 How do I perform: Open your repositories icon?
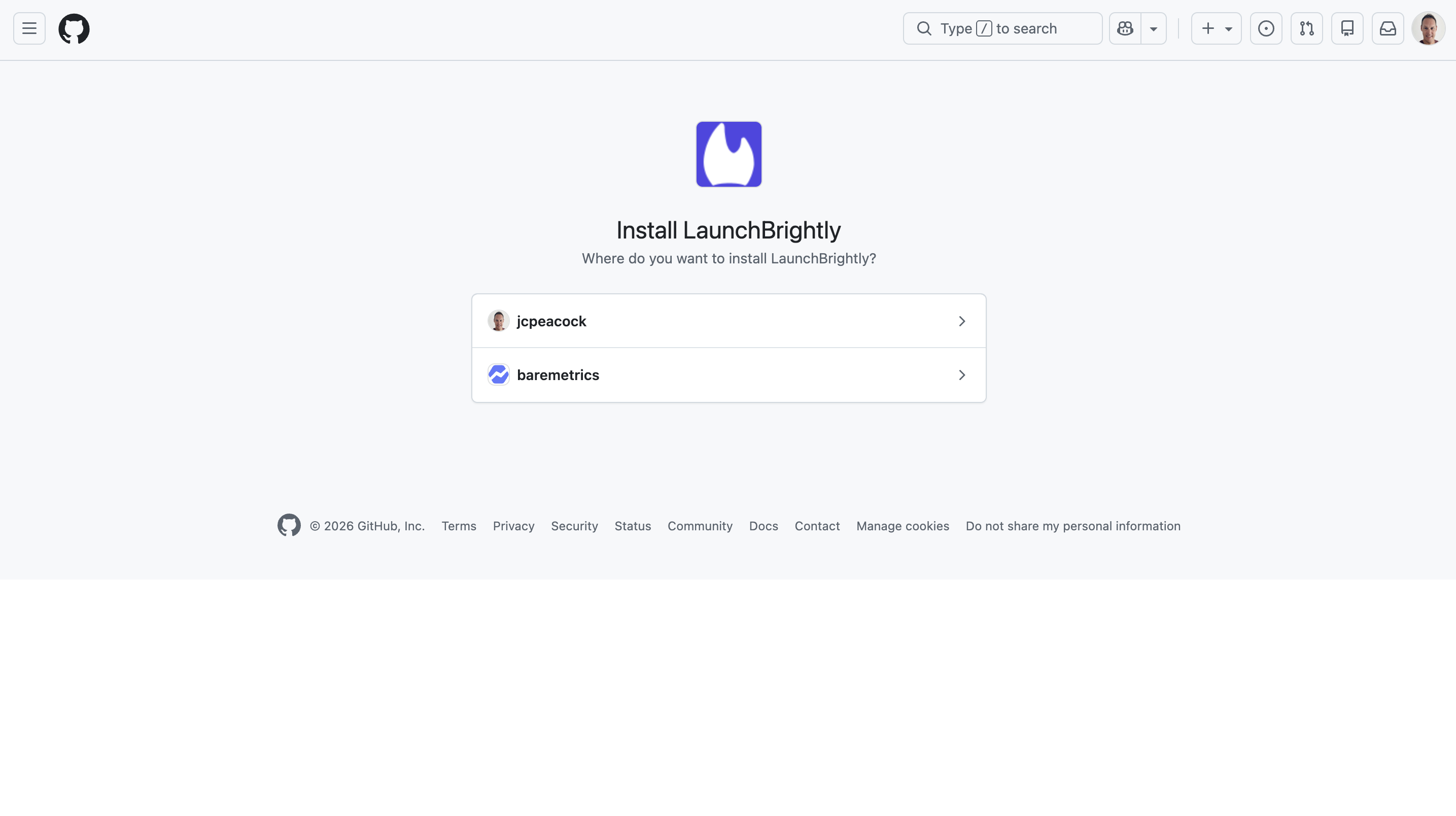pos(1347,28)
